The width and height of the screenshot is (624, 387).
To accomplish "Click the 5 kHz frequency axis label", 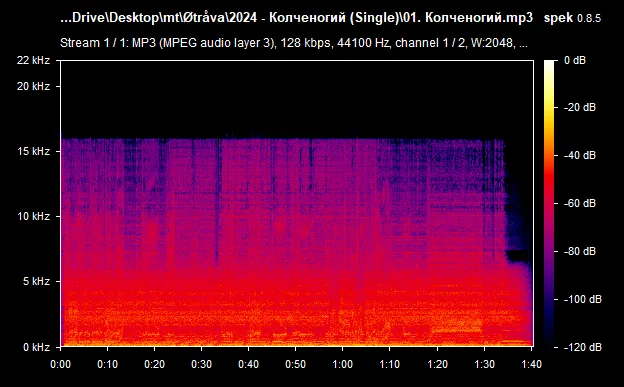I will tap(36, 281).
